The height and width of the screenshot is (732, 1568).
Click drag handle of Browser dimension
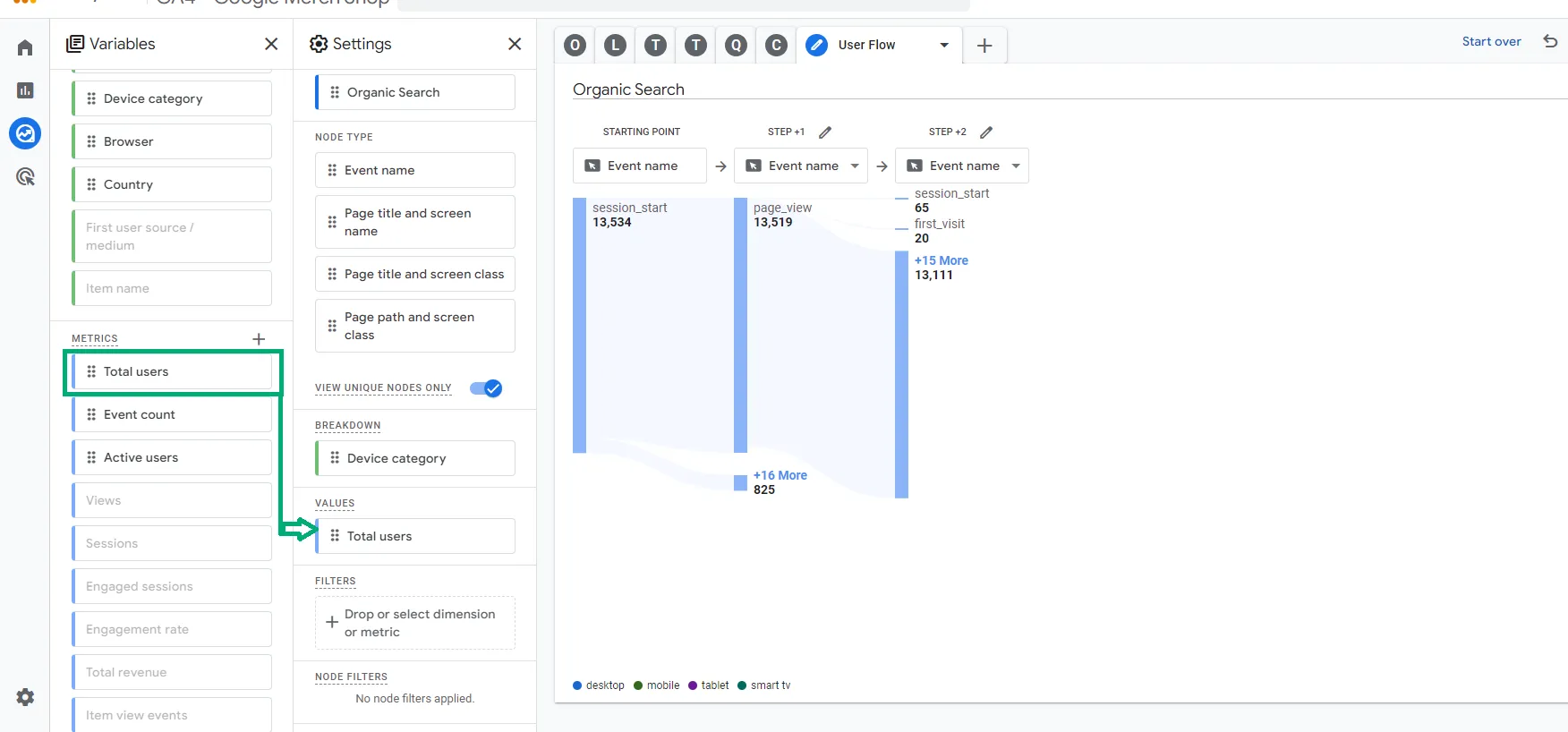click(x=91, y=141)
